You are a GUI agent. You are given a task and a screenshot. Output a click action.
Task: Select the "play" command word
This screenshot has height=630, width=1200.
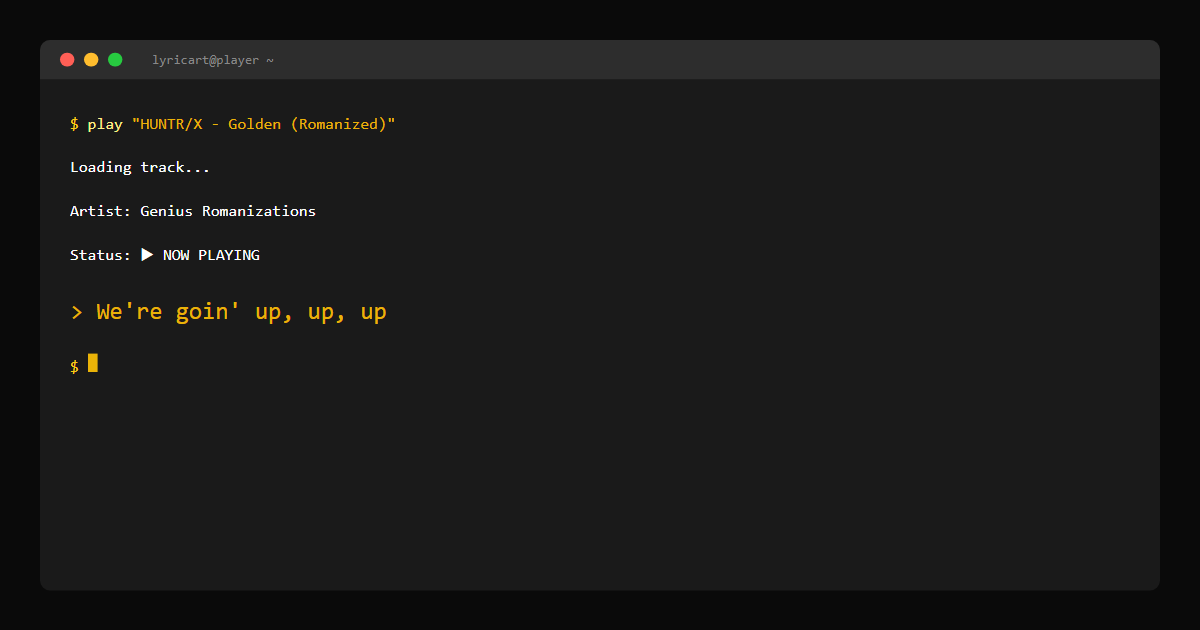pyautogui.click(x=105, y=124)
